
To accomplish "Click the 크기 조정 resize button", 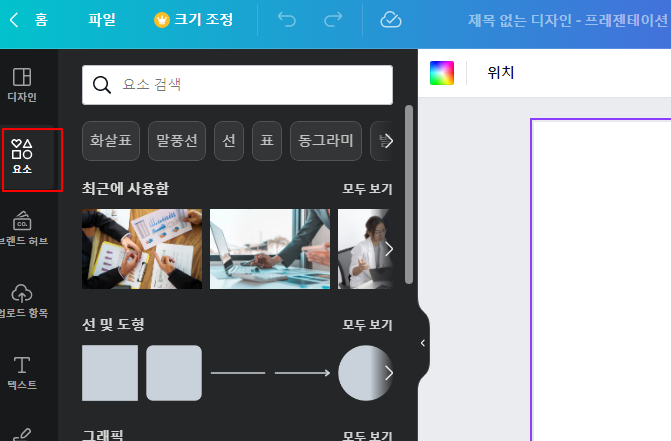I will tap(203, 20).
